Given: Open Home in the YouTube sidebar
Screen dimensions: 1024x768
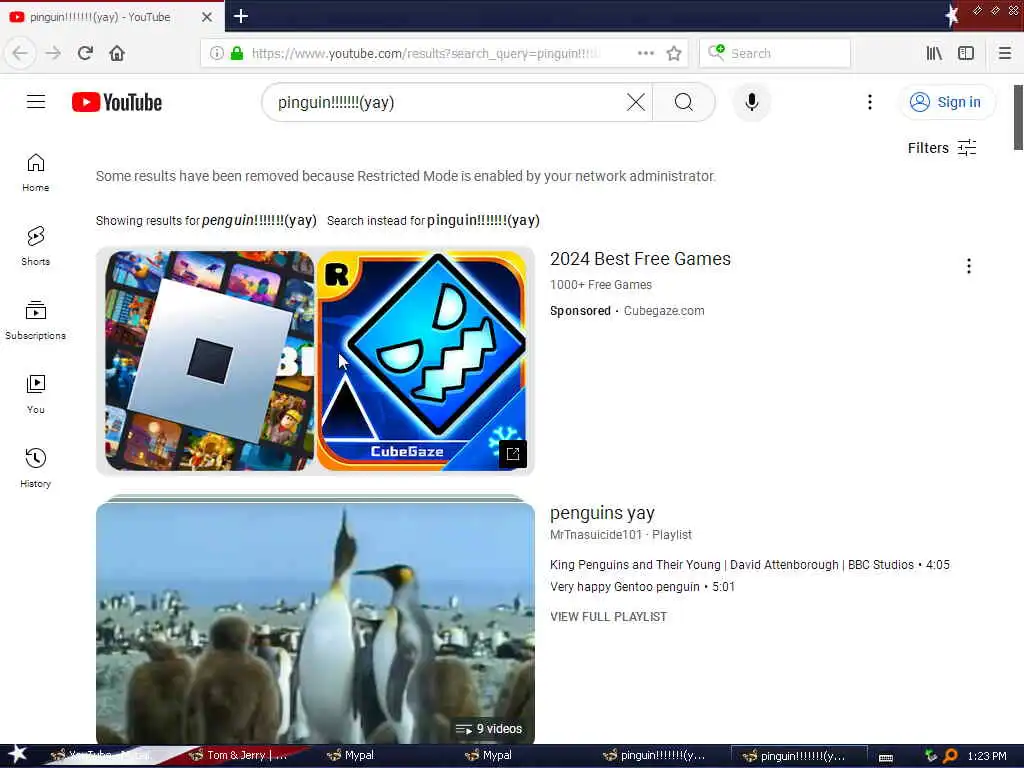Looking at the screenshot, I should (x=36, y=172).
